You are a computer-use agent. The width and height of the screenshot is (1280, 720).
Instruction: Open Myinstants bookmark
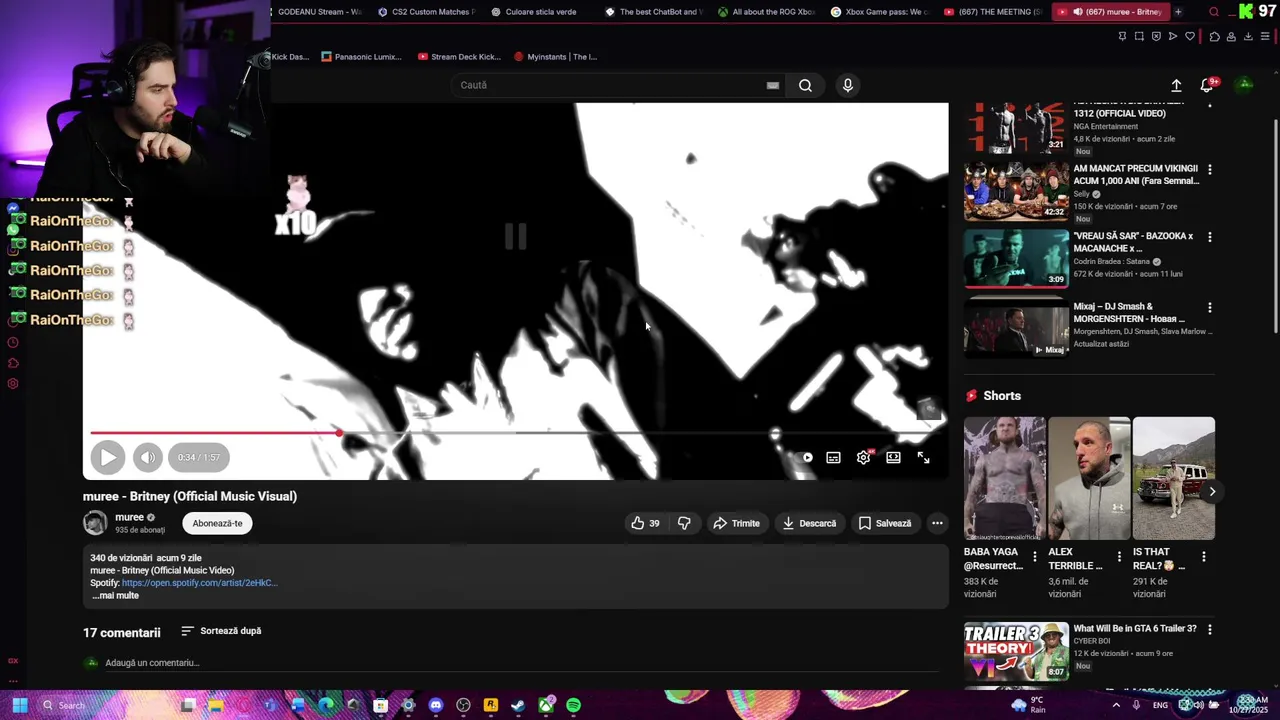[x=555, y=57]
